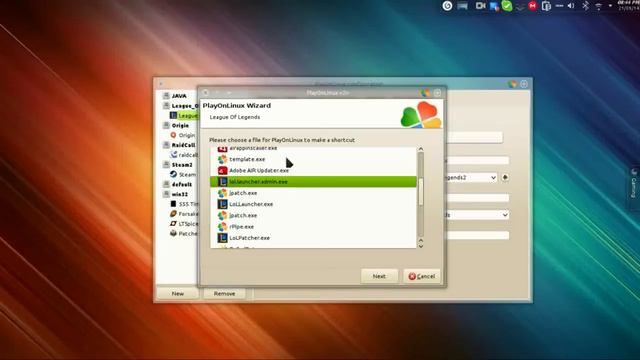The height and width of the screenshot is (360, 640).
Task: Click the text field above gends2 dropdown
Action: [478, 160]
